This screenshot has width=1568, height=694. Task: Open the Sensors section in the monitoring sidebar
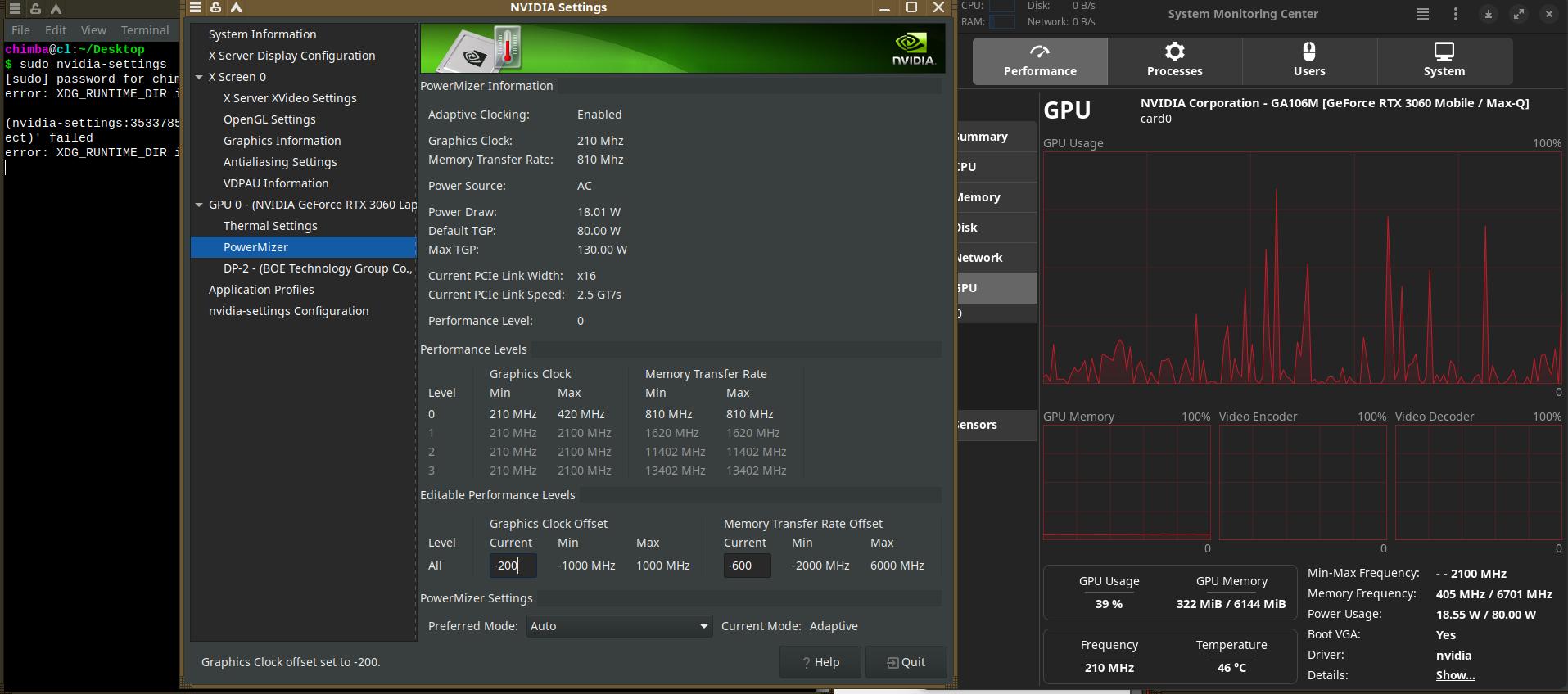(997, 425)
